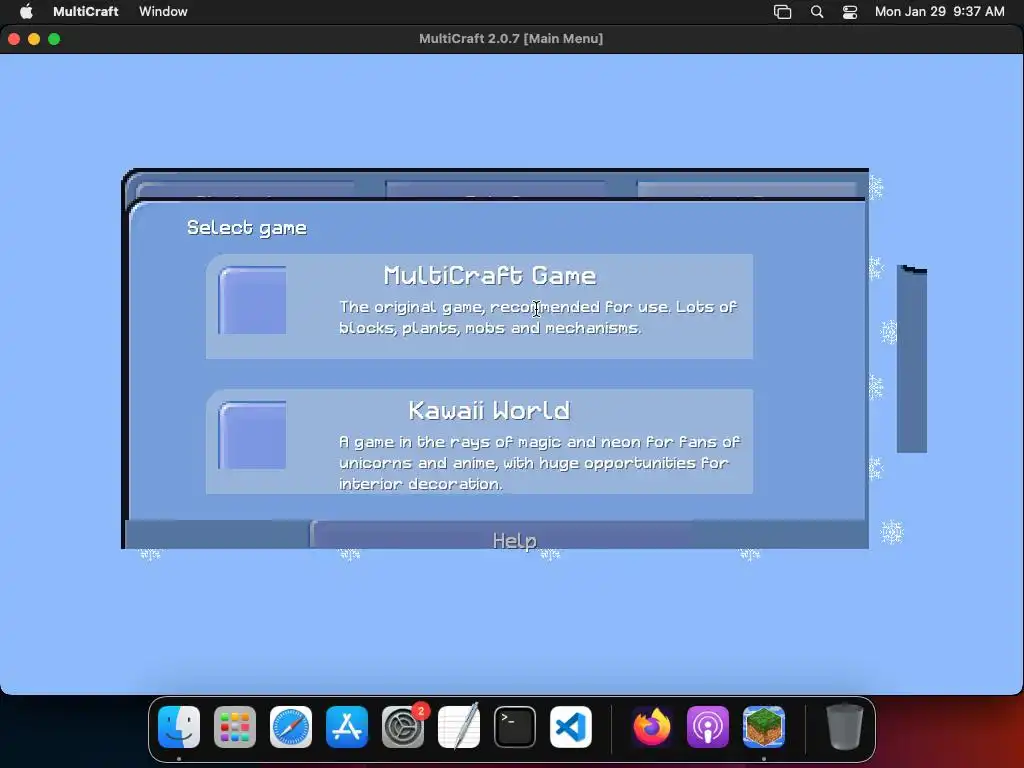1024x768 pixels.
Task: Open the Help button at bottom
Action: click(x=515, y=539)
